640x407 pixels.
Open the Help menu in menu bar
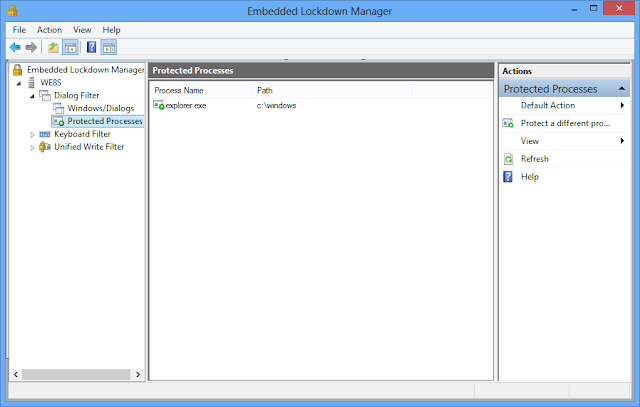[x=111, y=30]
